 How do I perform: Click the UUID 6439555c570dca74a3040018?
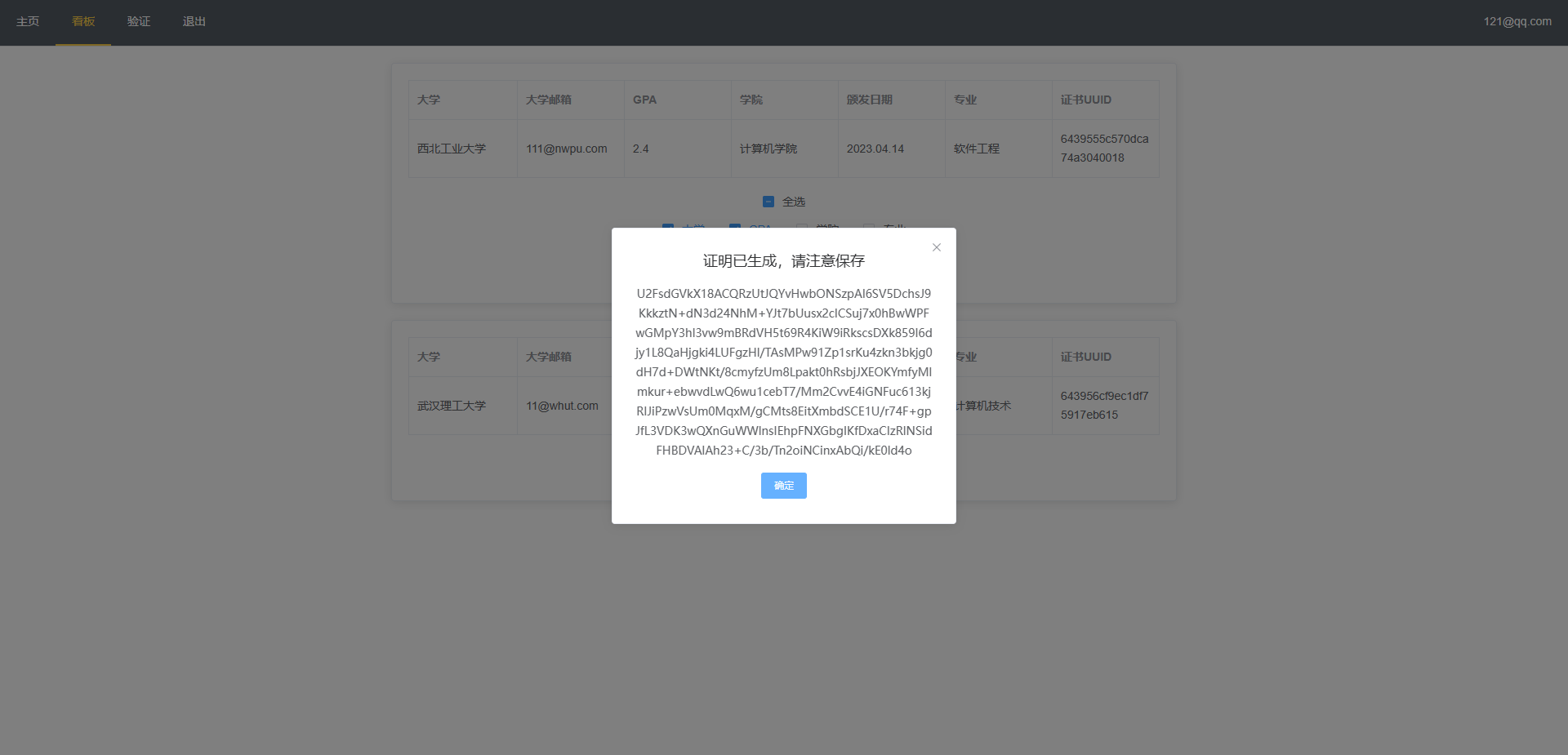[x=1105, y=149]
